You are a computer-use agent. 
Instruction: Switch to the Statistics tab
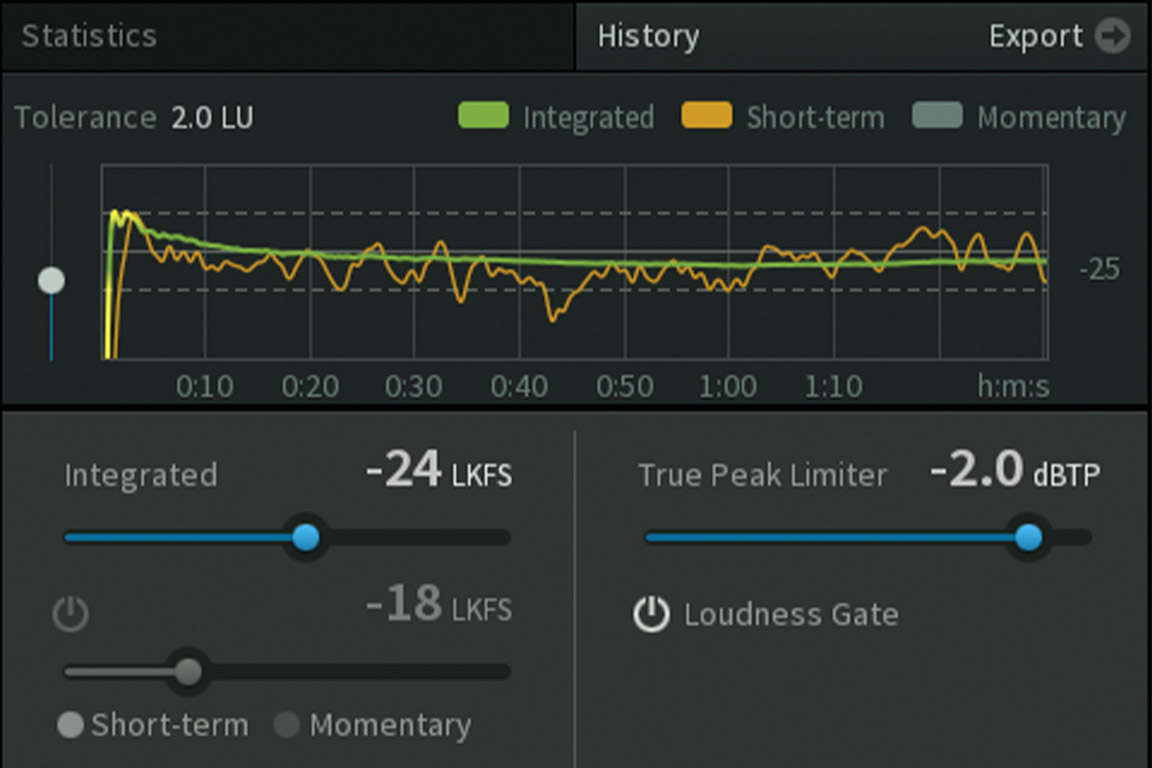pos(89,36)
